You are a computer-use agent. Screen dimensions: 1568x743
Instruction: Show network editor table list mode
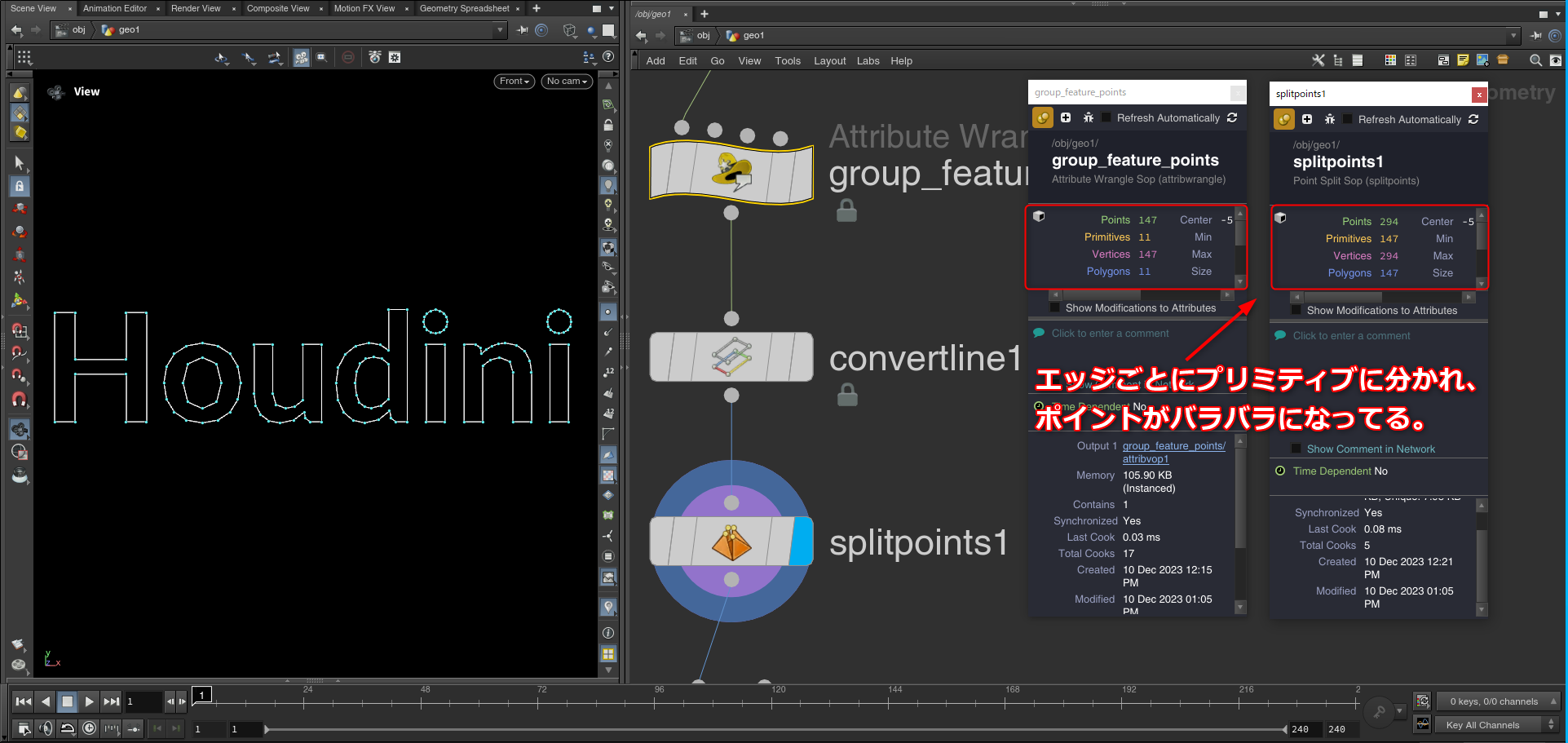[1358, 60]
